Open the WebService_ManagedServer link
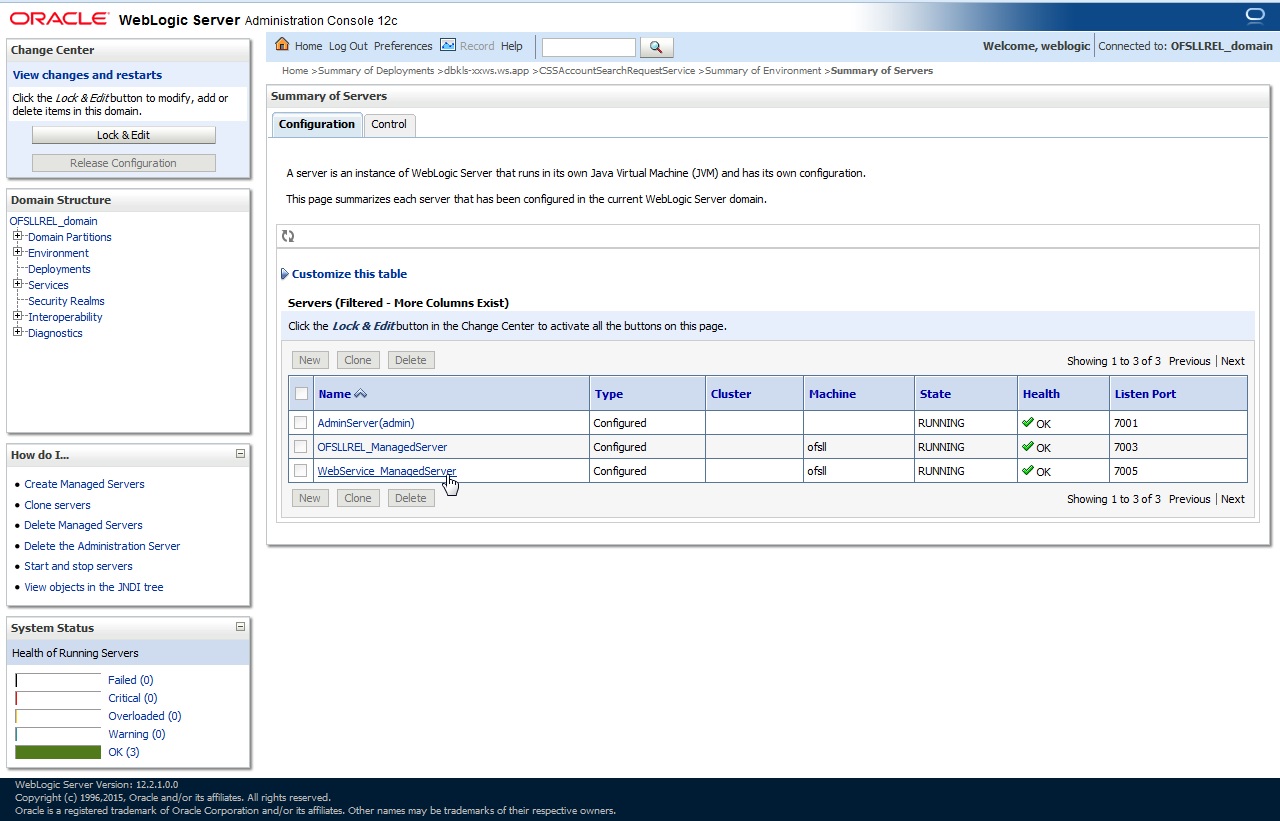This screenshot has width=1280, height=821. (x=386, y=471)
